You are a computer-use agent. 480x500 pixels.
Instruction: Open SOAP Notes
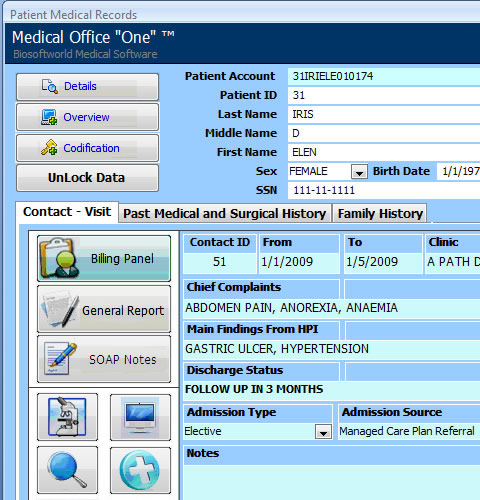(x=104, y=359)
